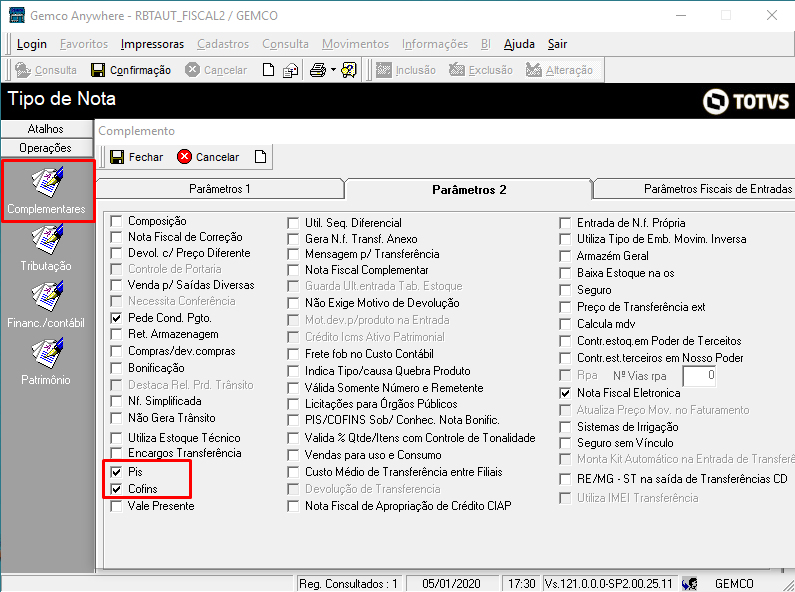
Task: Click the document properties icon next to new page
Action: point(291,70)
